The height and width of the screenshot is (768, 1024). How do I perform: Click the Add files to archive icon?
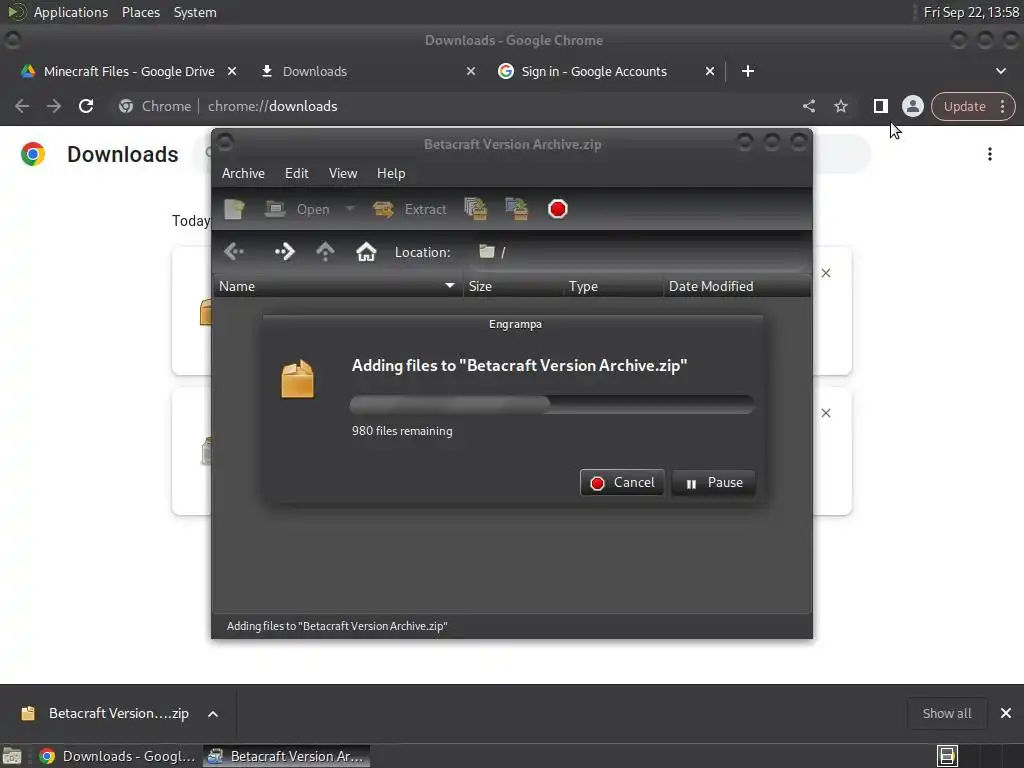pyautogui.click(x=476, y=209)
